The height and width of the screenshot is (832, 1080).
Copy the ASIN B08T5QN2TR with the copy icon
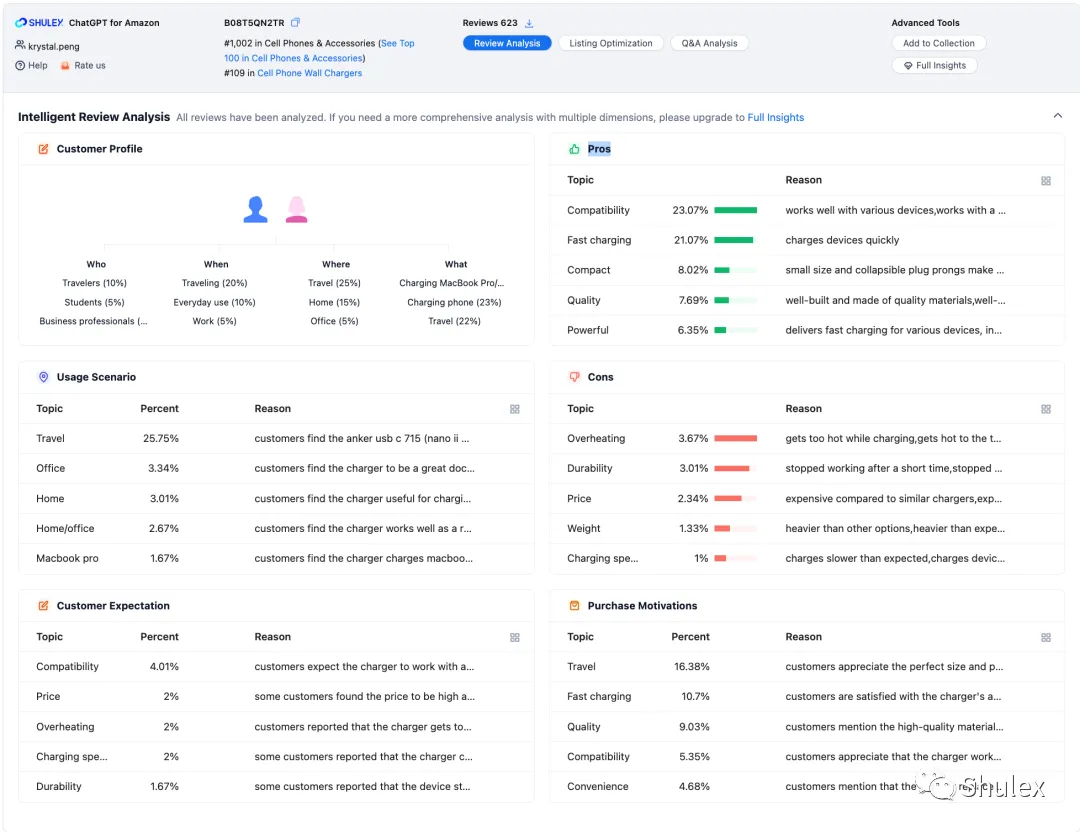coord(295,22)
